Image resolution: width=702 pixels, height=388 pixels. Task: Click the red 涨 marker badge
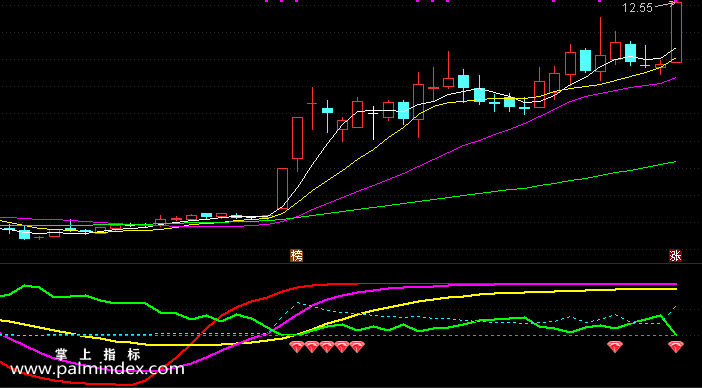click(676, 256)
